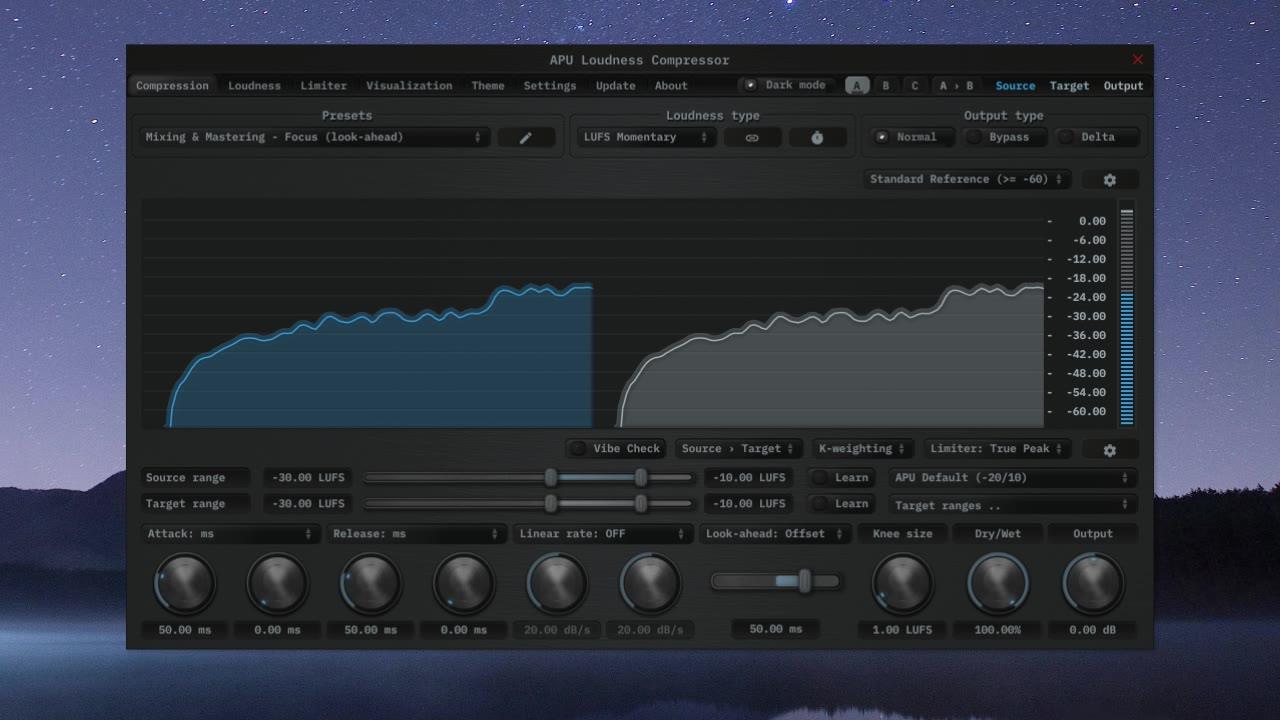Switch to the Compression tab
The image size is (1280, 720).
point(172,86)
